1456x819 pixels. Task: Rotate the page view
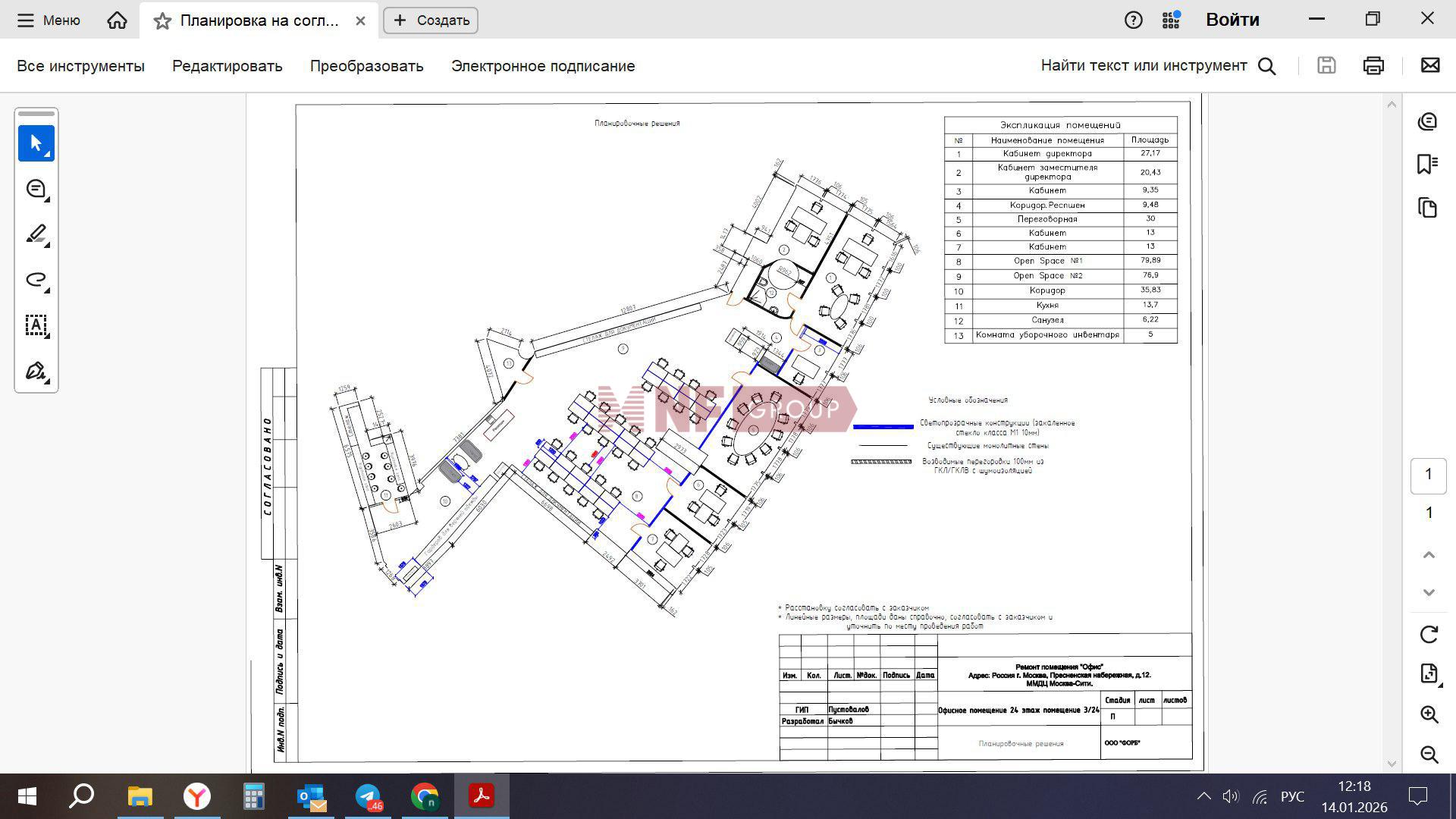click(1429, 635)
